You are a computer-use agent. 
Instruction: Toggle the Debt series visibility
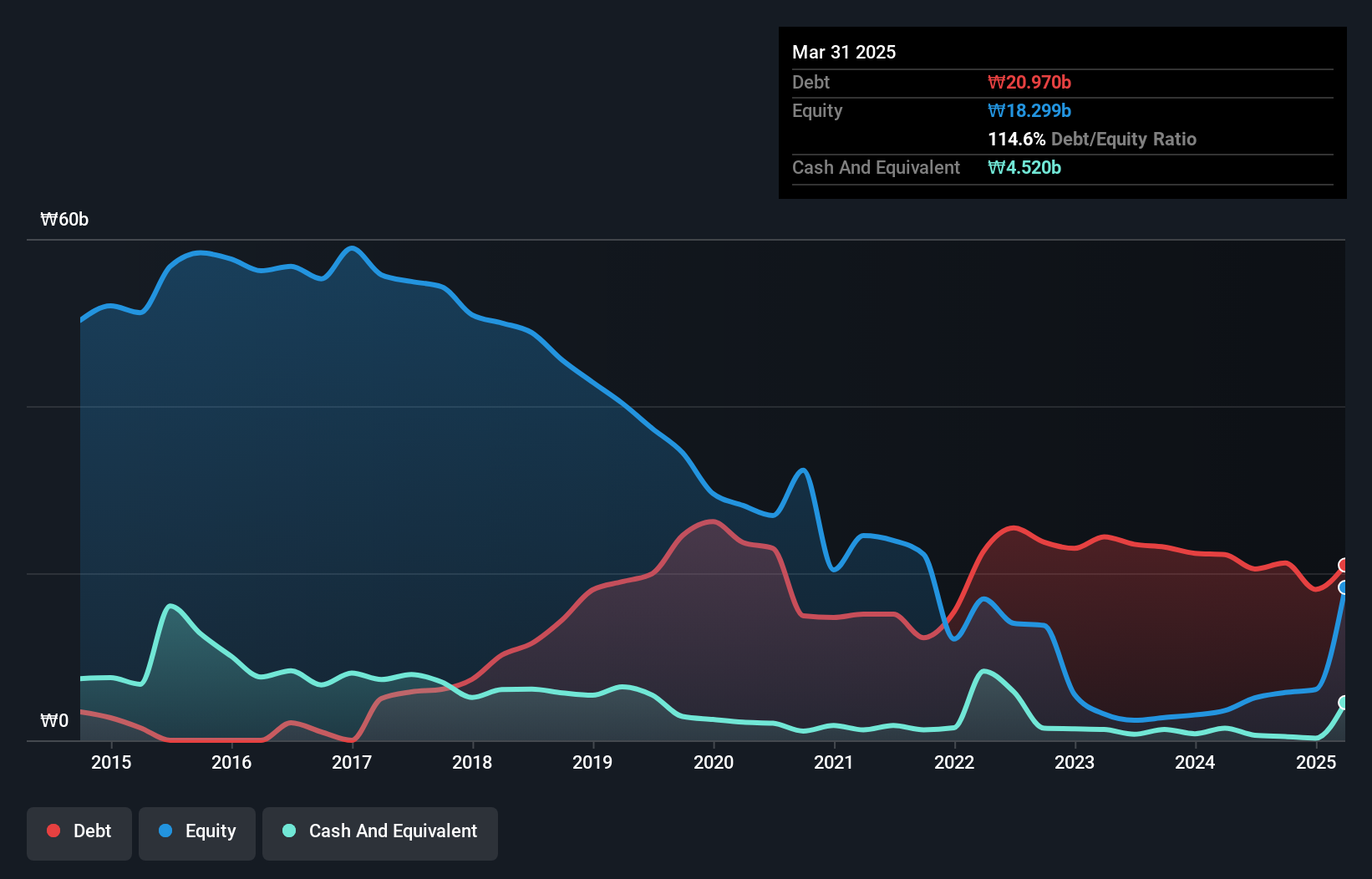click(79, 831)
